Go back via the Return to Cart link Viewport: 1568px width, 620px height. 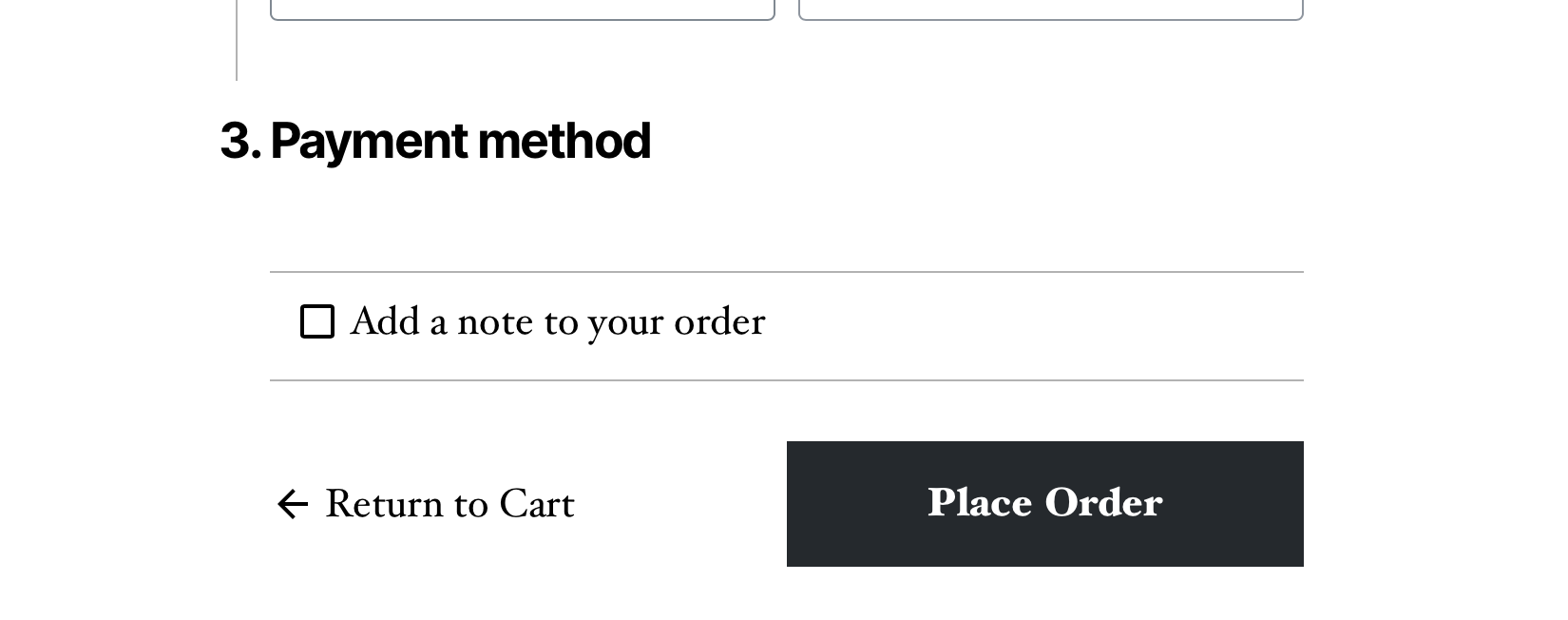point(449,504)
